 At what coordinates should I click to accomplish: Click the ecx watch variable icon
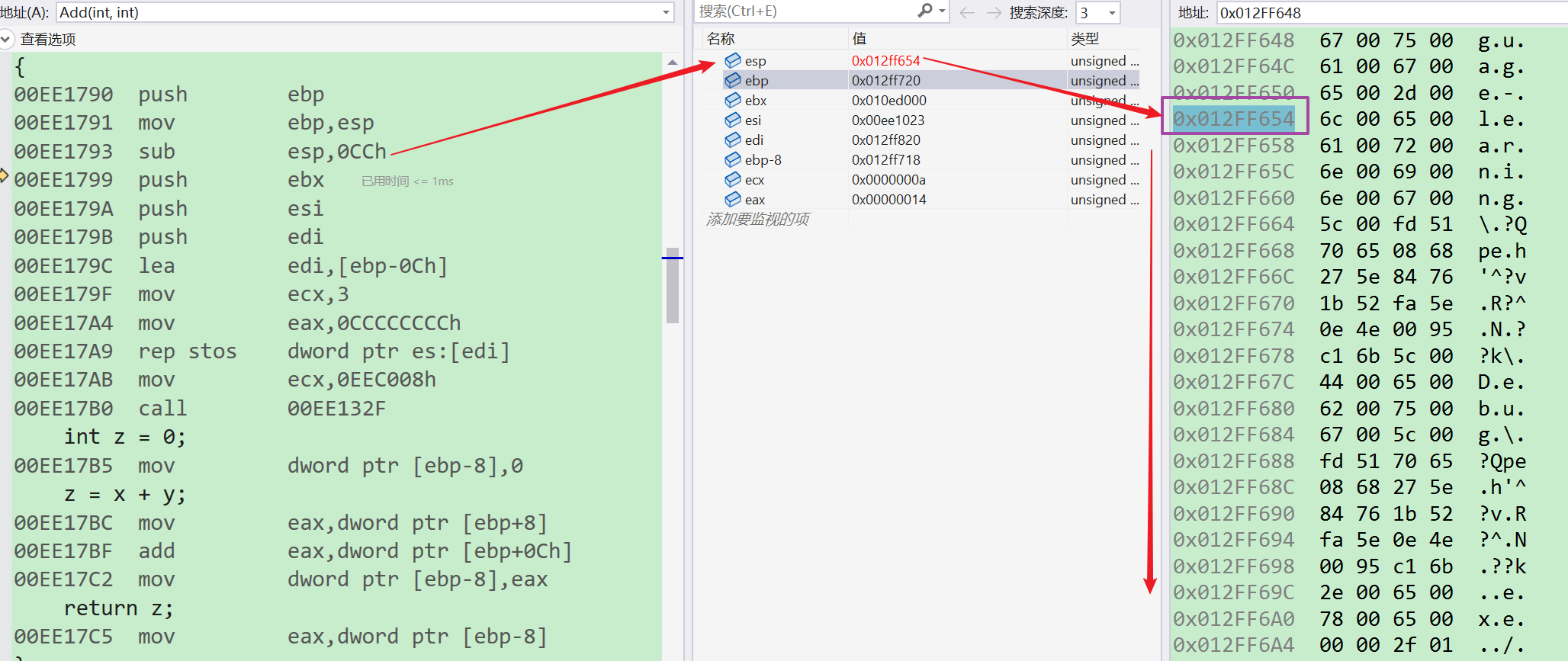click(733, 179)
